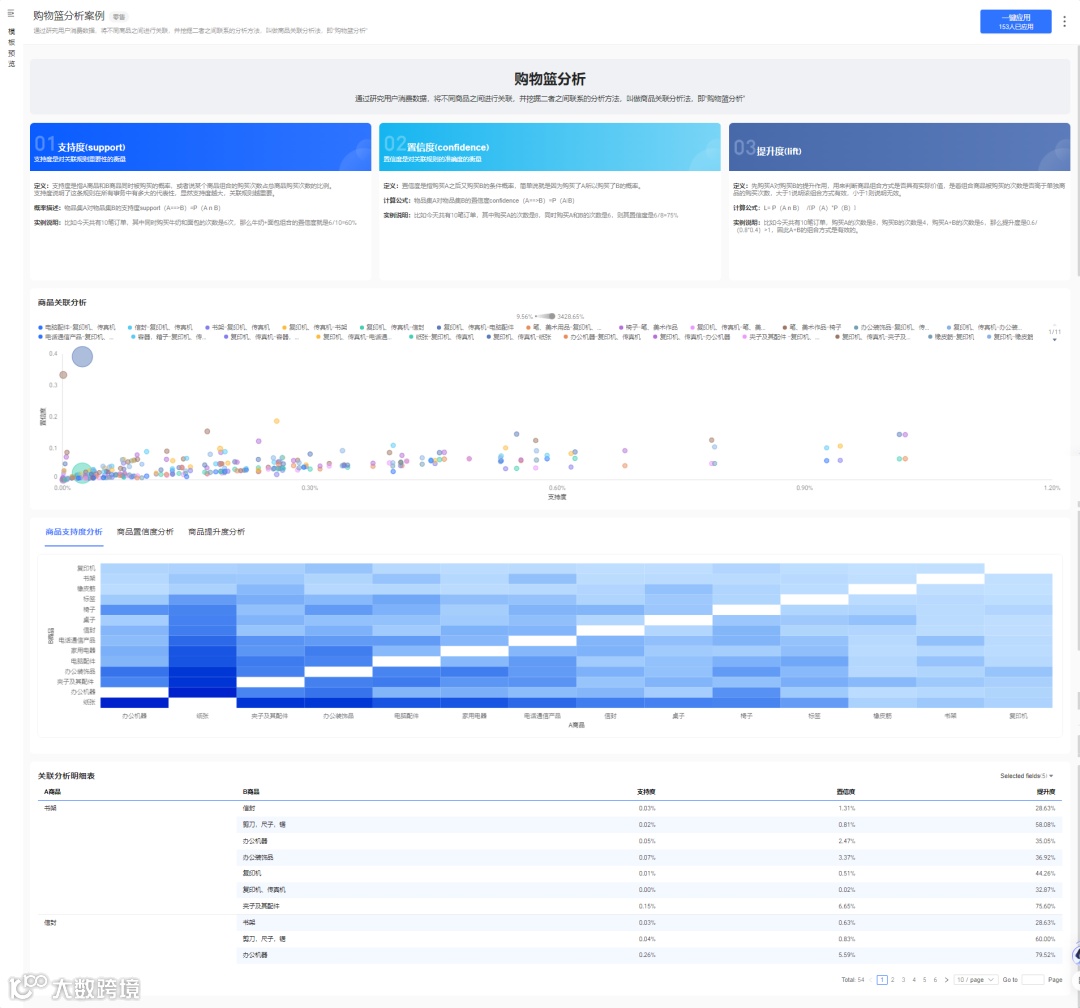Toggle legend series 橡皮筋-复印机
Viewport: 1080px width, 1008px height.
pos(951,337)
